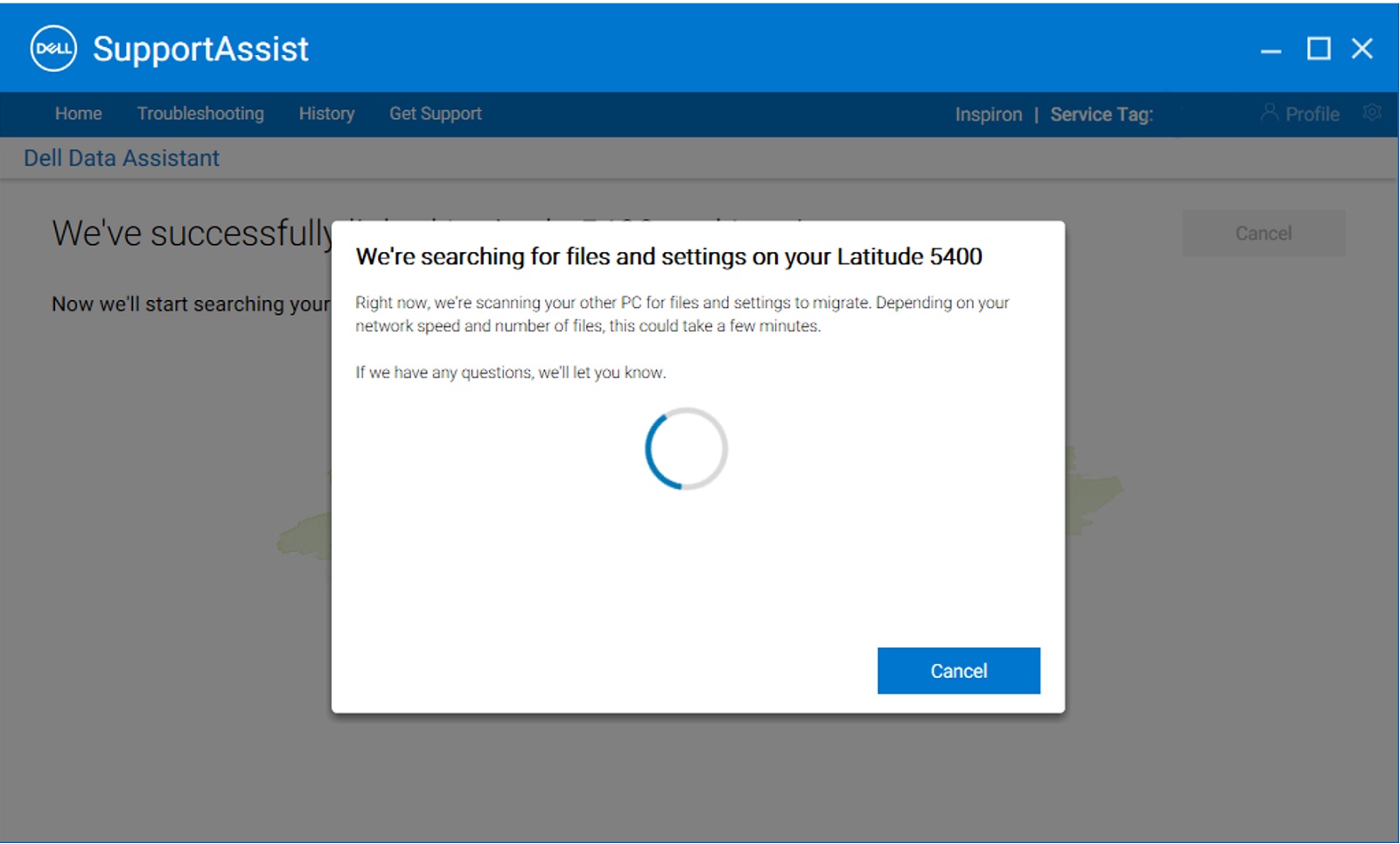
Task: Close the SupportAssist window
Action: point(1362,49)
